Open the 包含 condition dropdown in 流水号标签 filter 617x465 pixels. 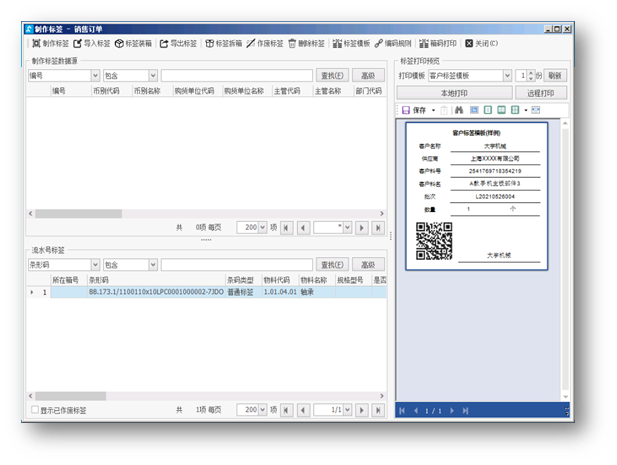(x=153, y=265)
